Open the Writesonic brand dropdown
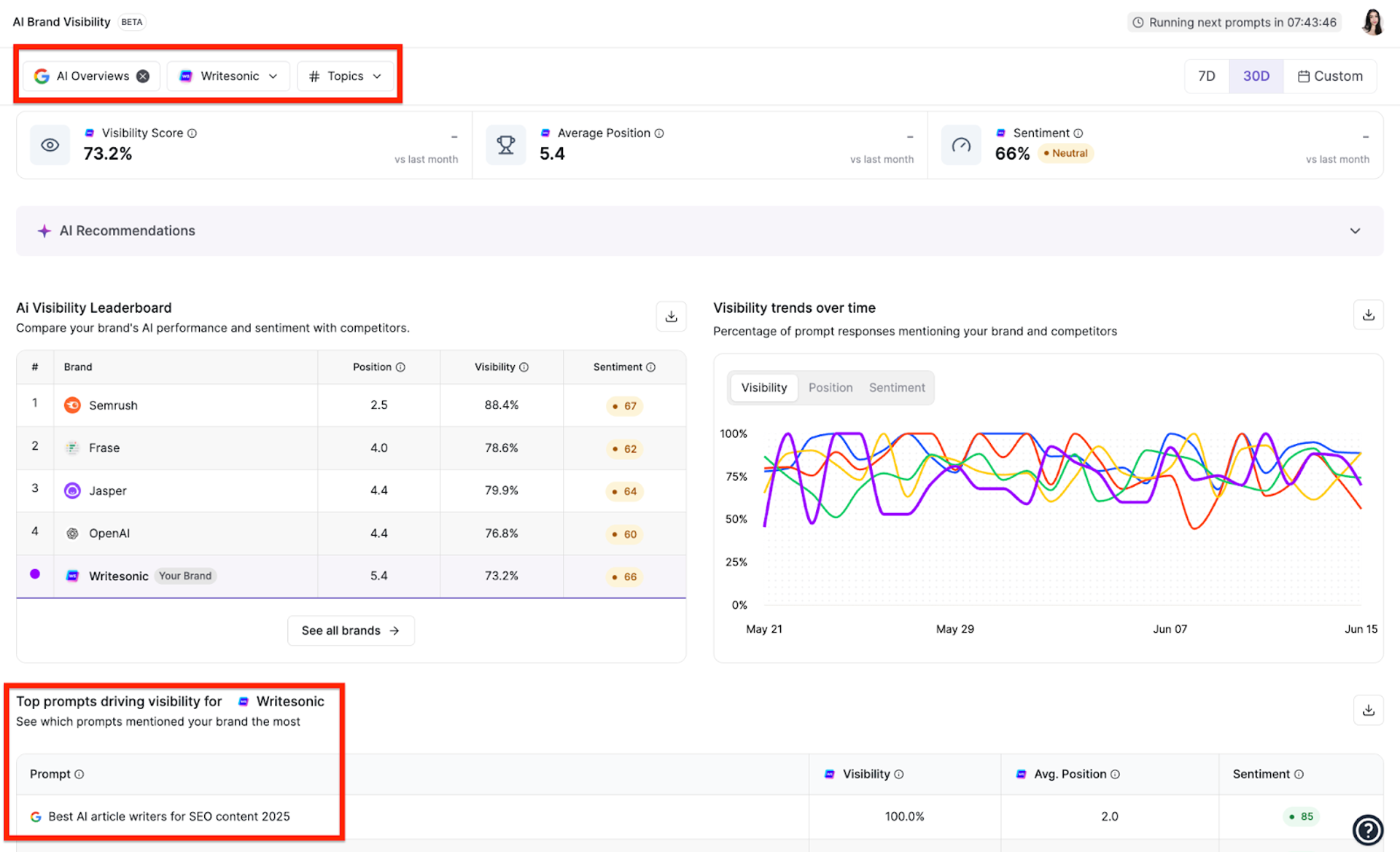 [228, 76]
